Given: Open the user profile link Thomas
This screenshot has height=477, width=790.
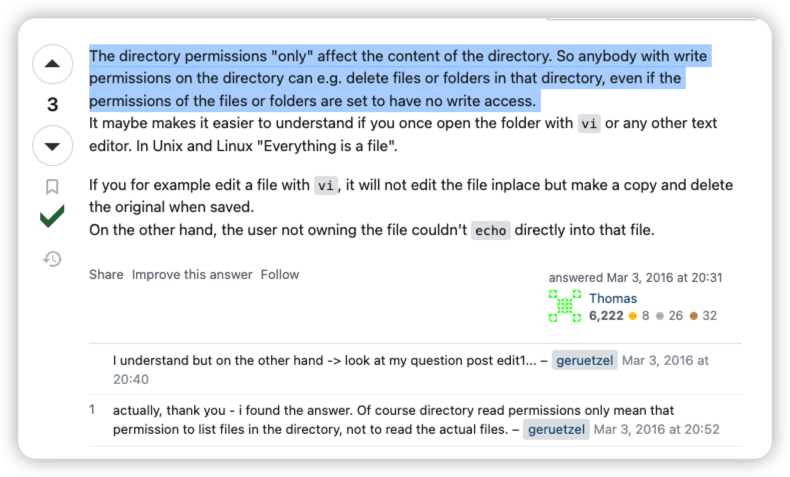Looking at the screenshot, I should pos(612,298).
